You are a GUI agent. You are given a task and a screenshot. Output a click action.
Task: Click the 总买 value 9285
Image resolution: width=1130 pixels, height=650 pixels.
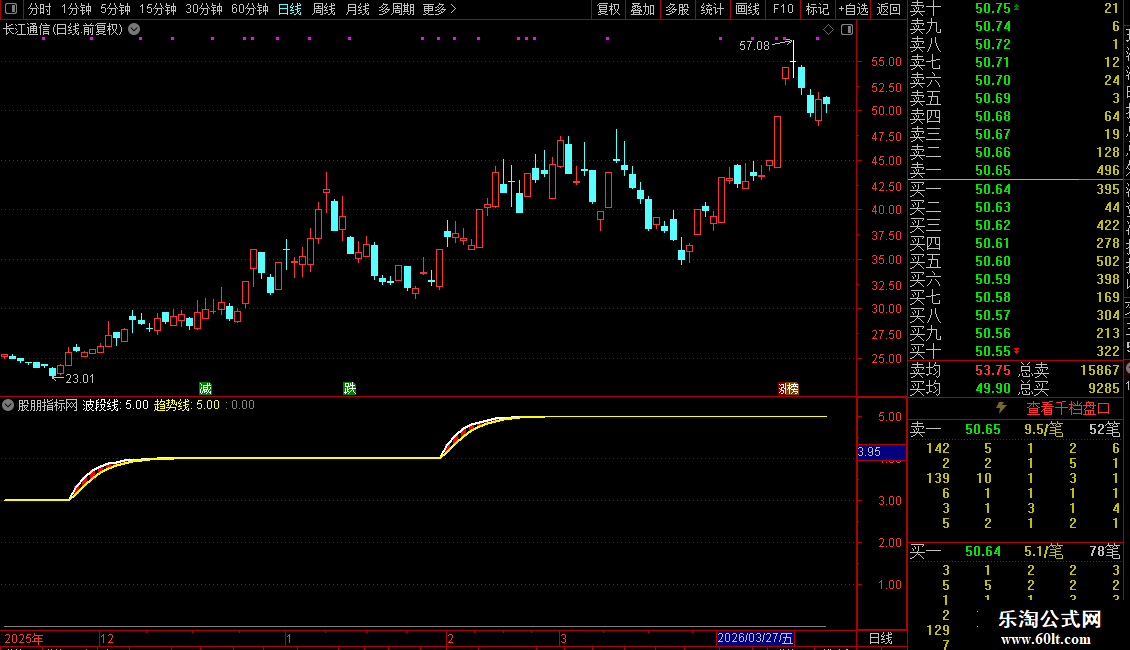[x=1103, y=388]
